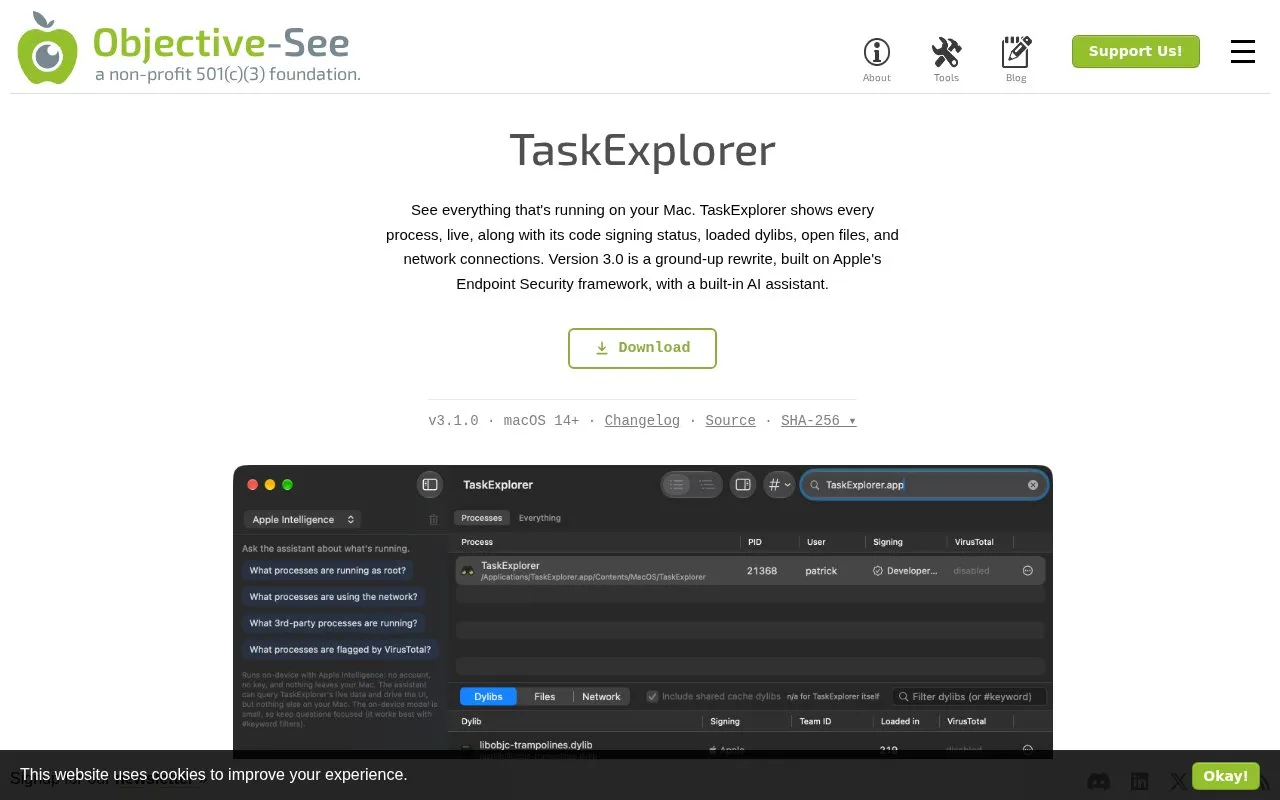Click the LinkedIn icon in footer
The image size is (1280, 800).
tap(1139, 781)
